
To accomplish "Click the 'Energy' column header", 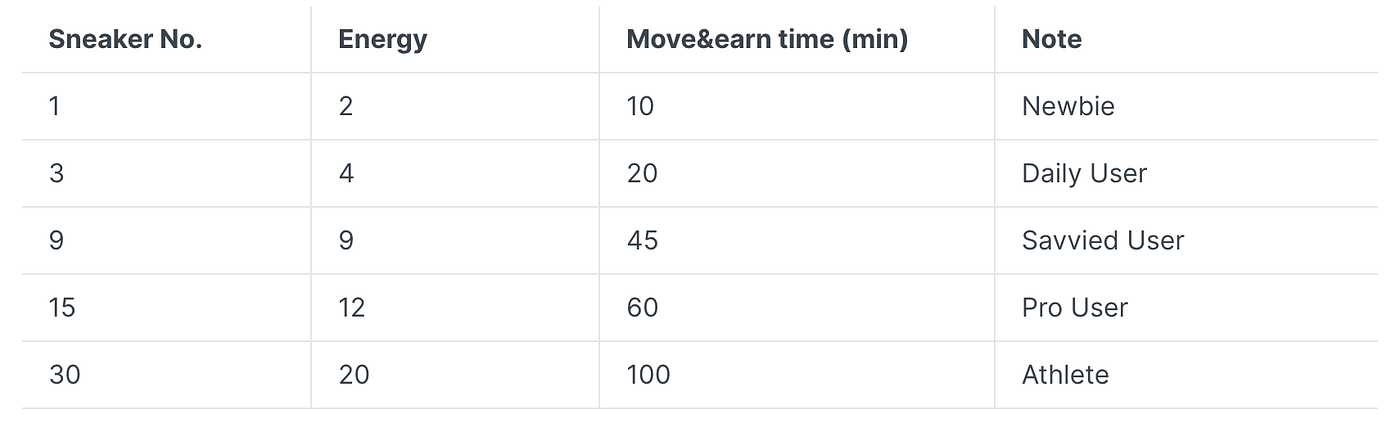I will tap(383, 40).
